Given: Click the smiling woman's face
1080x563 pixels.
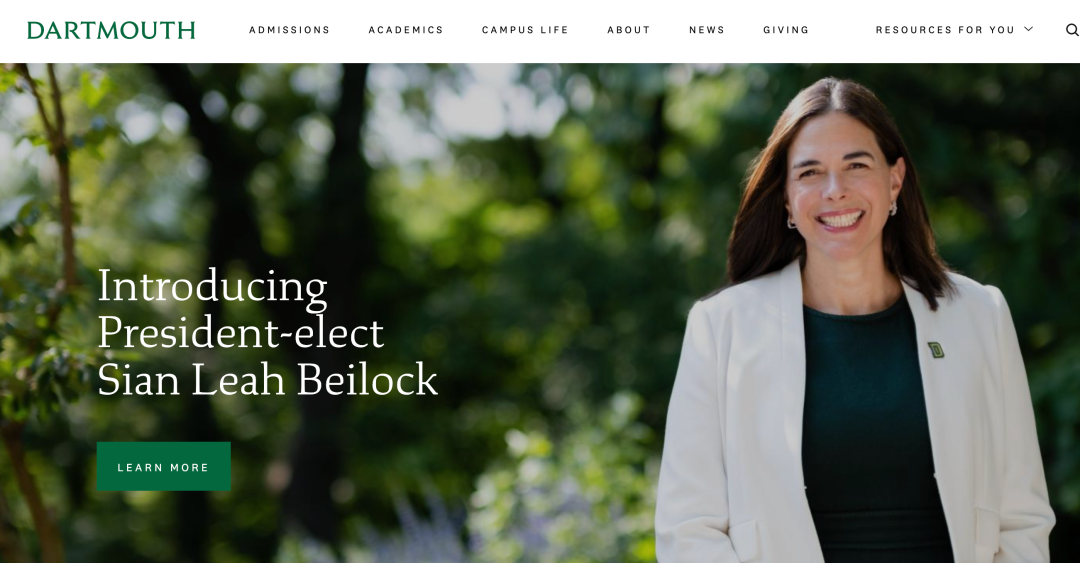Looking at the screenshot, I should click(x=844, y=181).
